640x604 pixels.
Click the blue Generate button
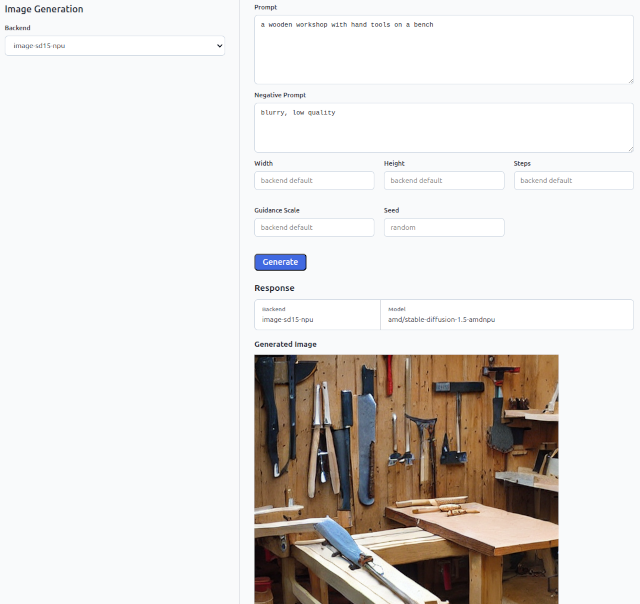coord(280,262)
